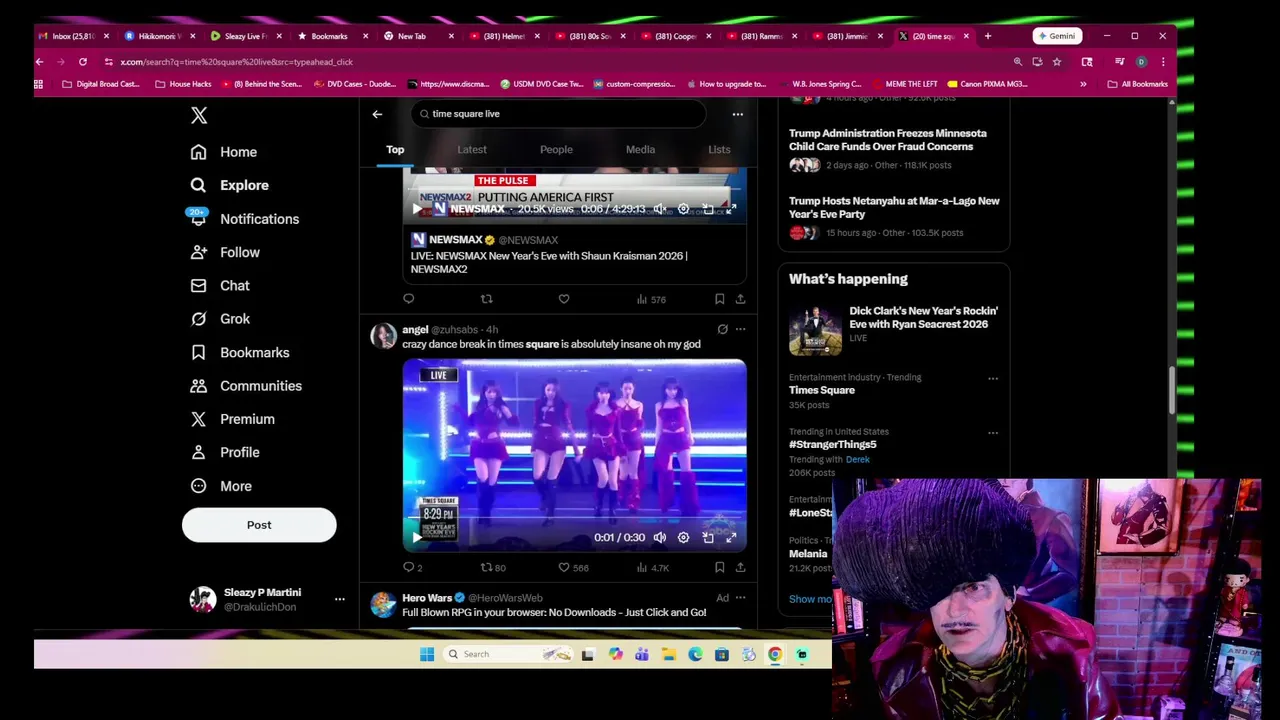Reply to angel's post with 2 replies

[412, 568]
